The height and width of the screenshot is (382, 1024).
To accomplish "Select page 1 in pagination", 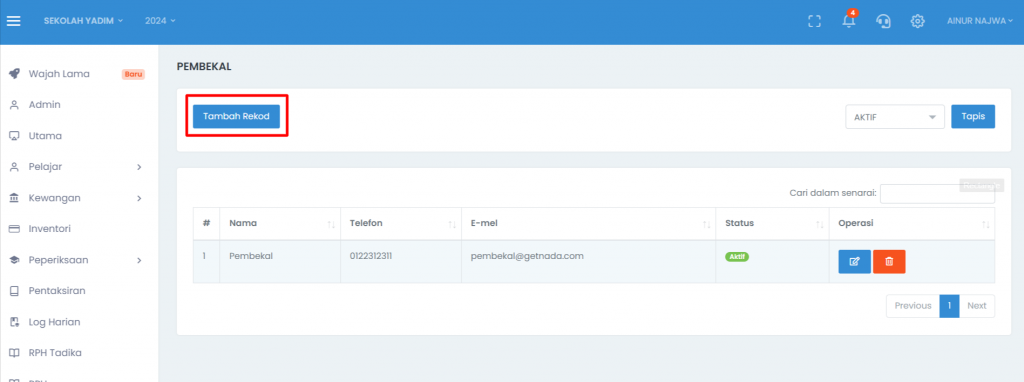I will [949, 306].
